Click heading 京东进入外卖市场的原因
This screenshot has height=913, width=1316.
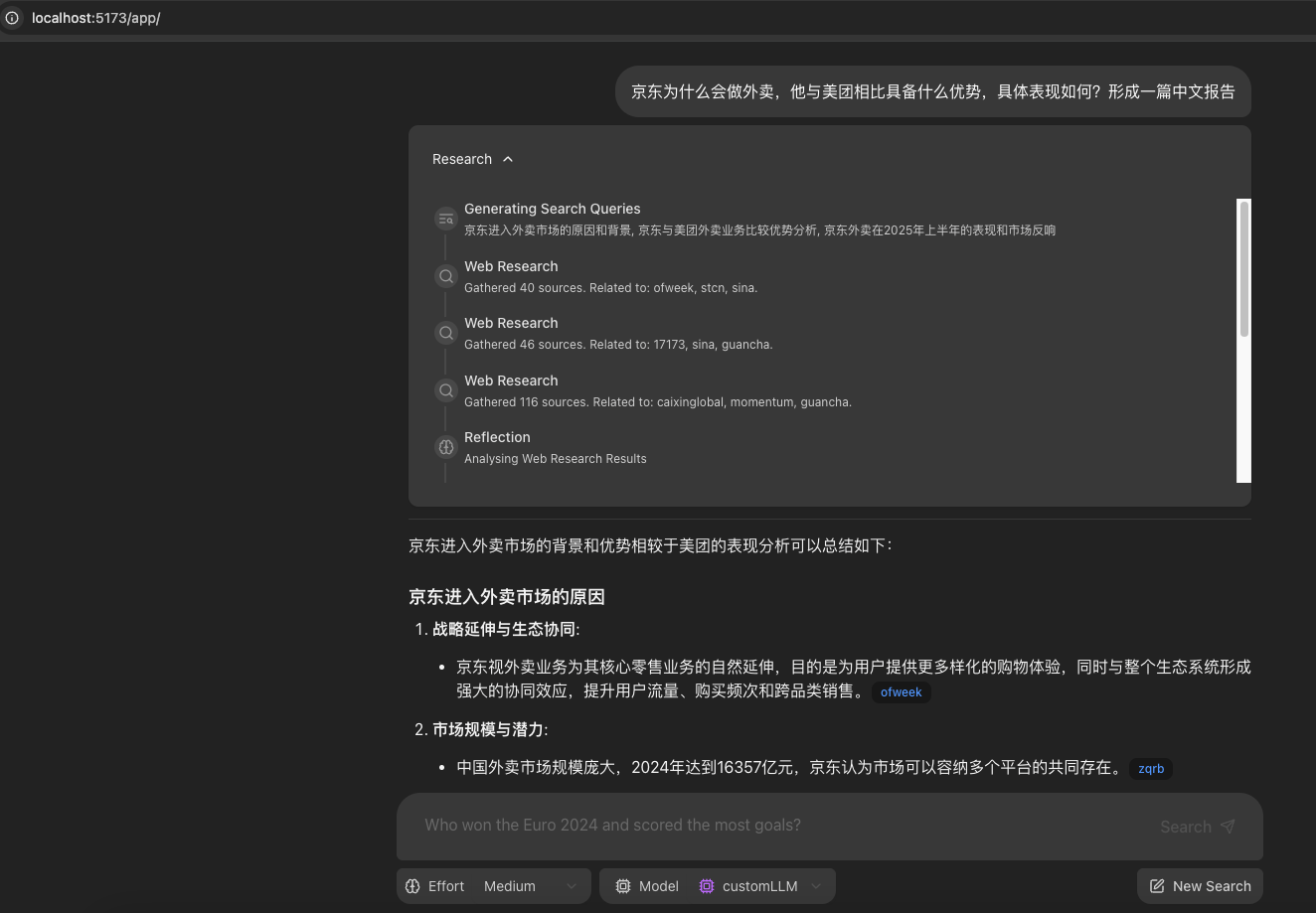point(507,597)
